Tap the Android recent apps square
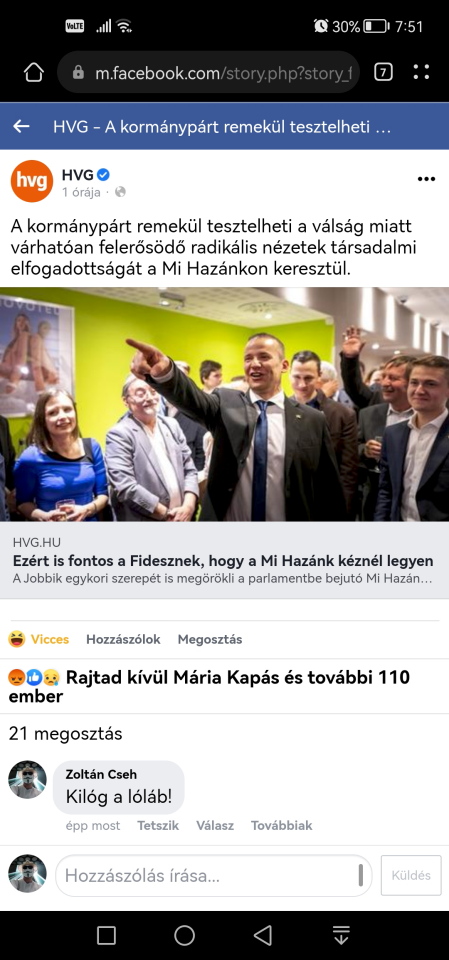Viewport: 449px width, 960px height. [x=107, y=935]
